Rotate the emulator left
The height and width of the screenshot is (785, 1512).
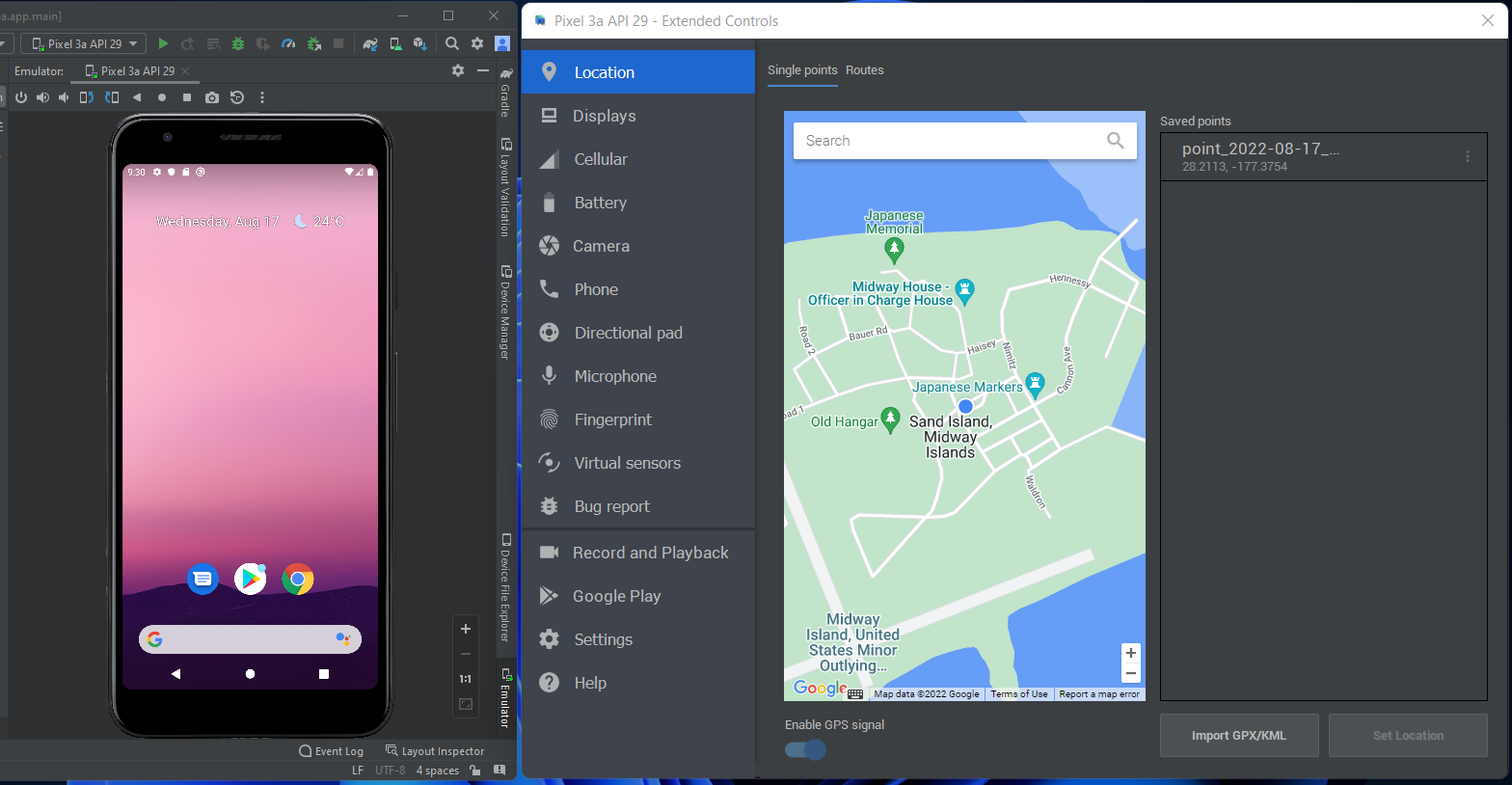pos(87,97)
